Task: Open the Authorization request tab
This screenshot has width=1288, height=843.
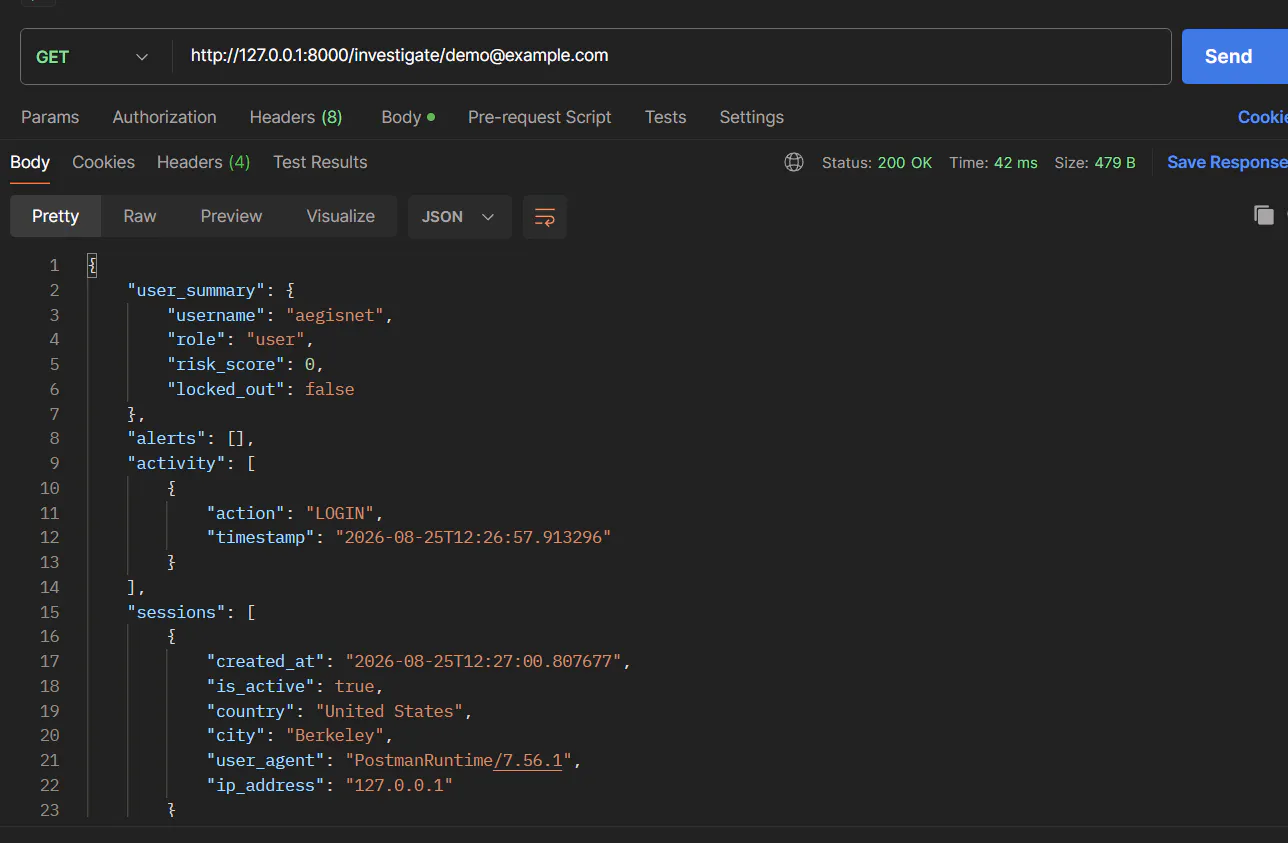Action: coord(164,117)
